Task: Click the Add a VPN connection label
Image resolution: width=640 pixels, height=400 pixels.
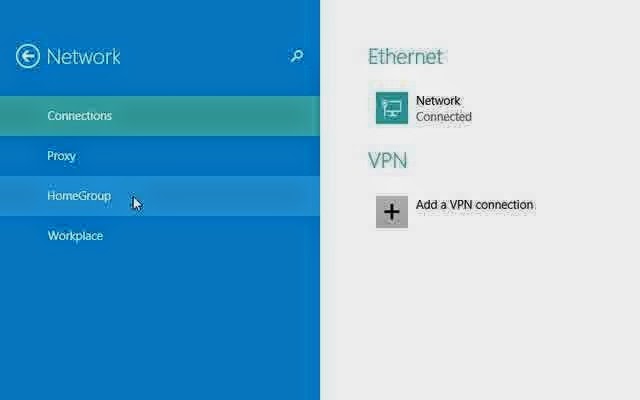Action: point(474,205)
